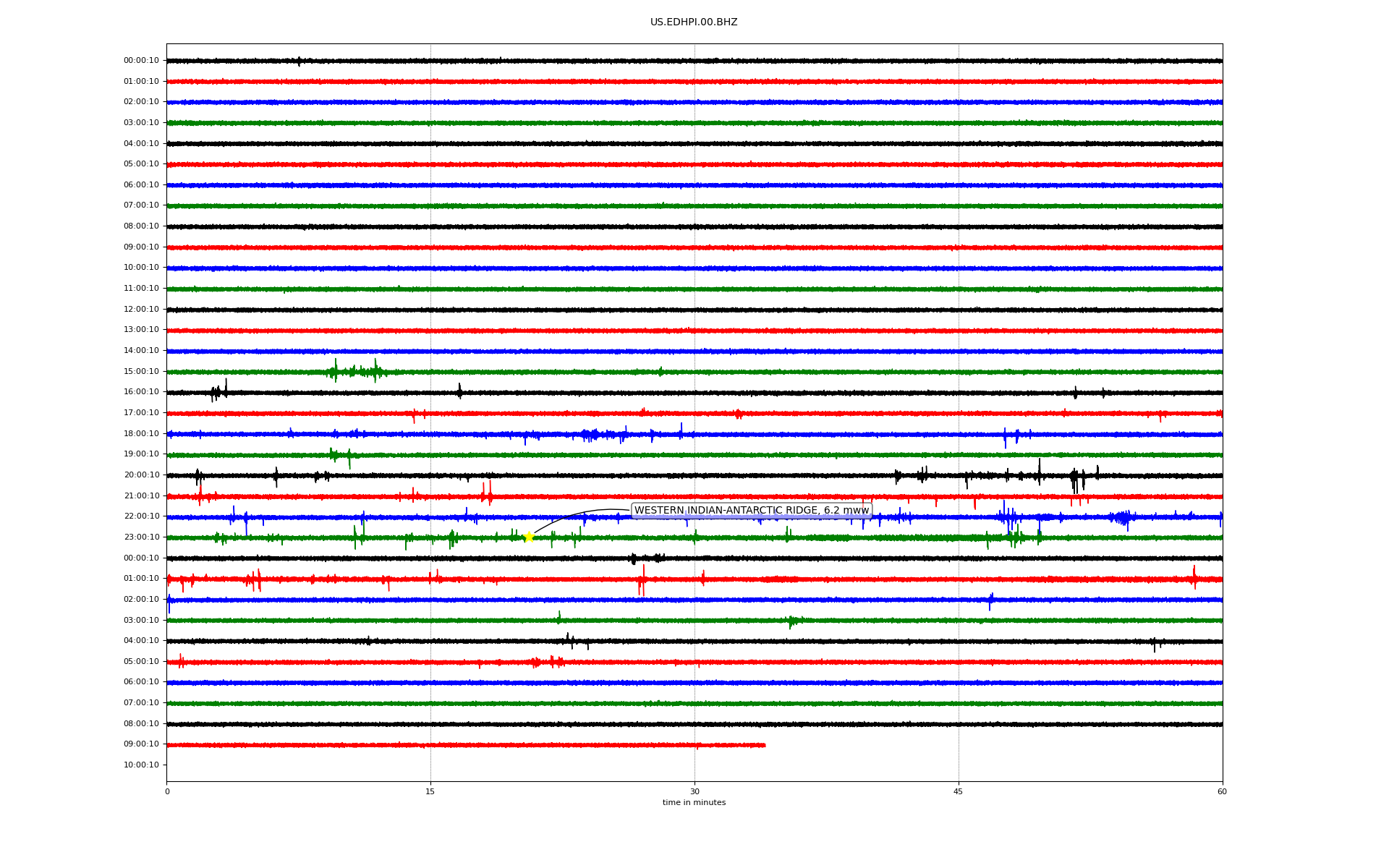Click the 17:00:10 trace time label
The height and width of the screenshot is (868, 1389).
coord(141,413)
